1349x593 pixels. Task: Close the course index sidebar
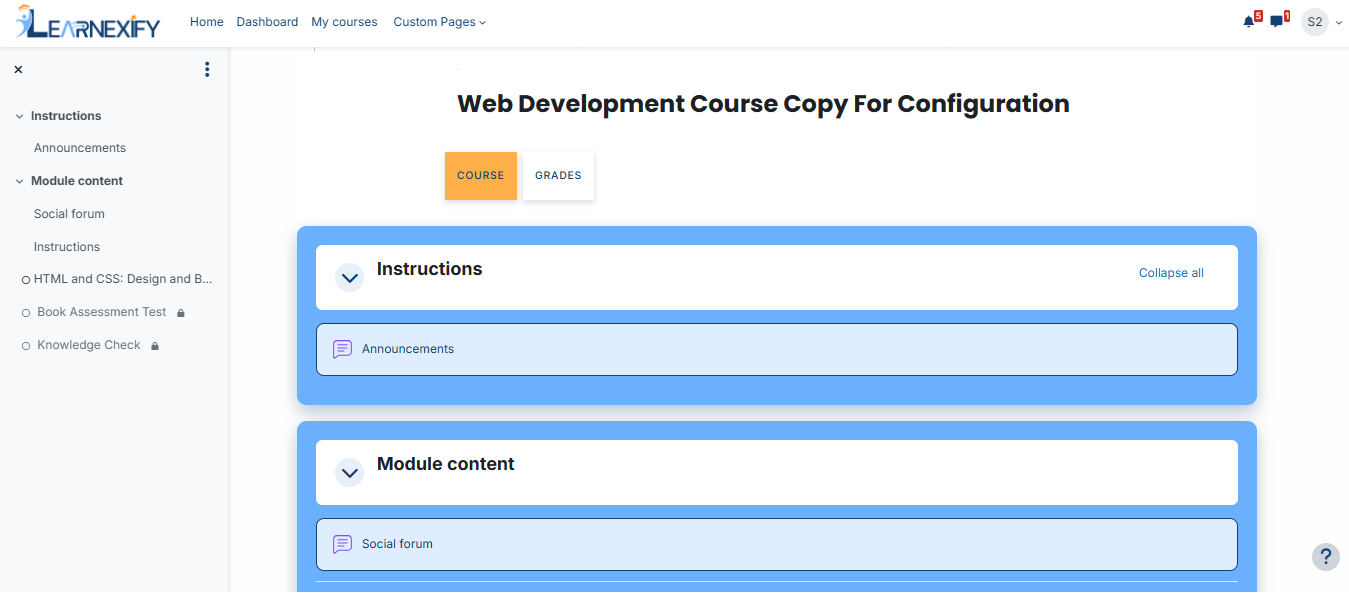pyautogui.click(x=18, y=70)
